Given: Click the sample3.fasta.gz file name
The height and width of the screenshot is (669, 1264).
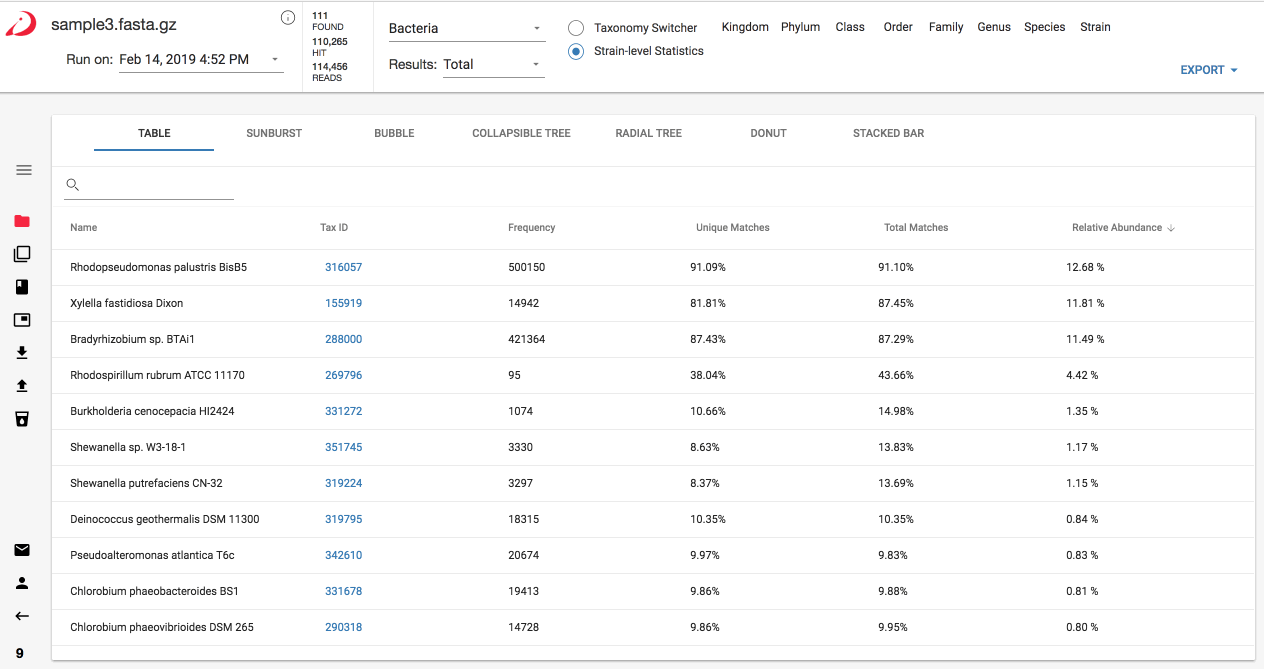Looking at the screenshot, I should coord(114,24).
